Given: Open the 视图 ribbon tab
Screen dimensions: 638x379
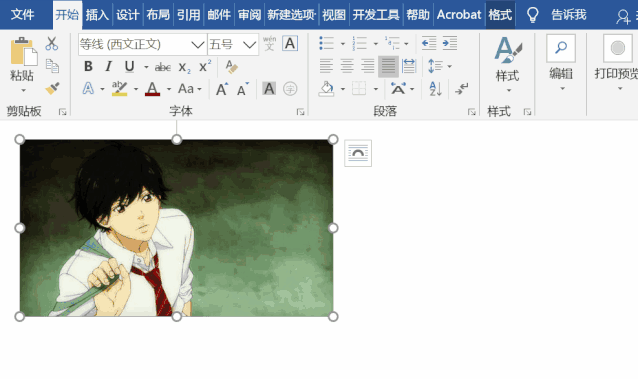Looking at the screenshot, I should (x=334, y=15).
